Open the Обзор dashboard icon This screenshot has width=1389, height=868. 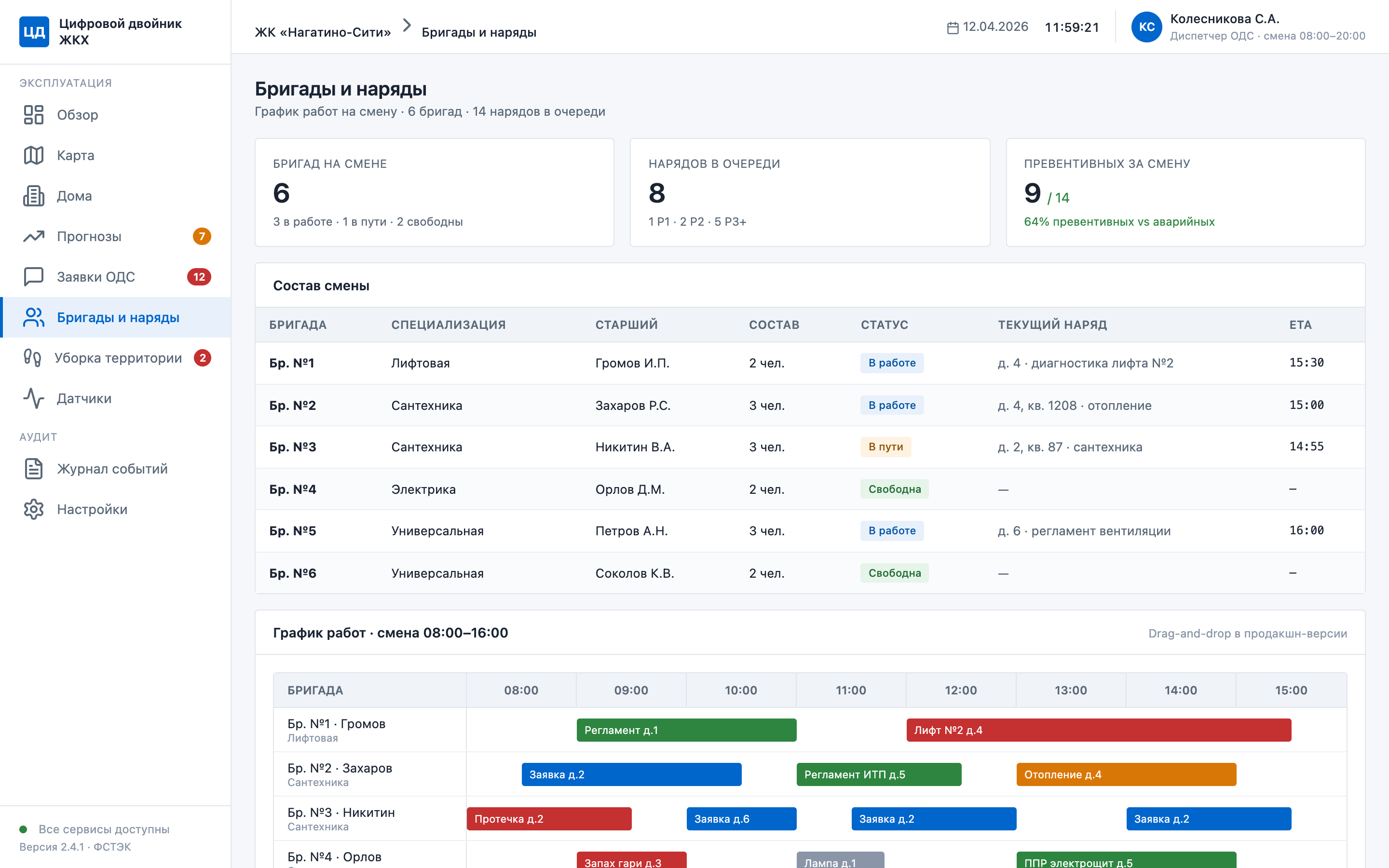pyautogui.click(x=33, y=115)
